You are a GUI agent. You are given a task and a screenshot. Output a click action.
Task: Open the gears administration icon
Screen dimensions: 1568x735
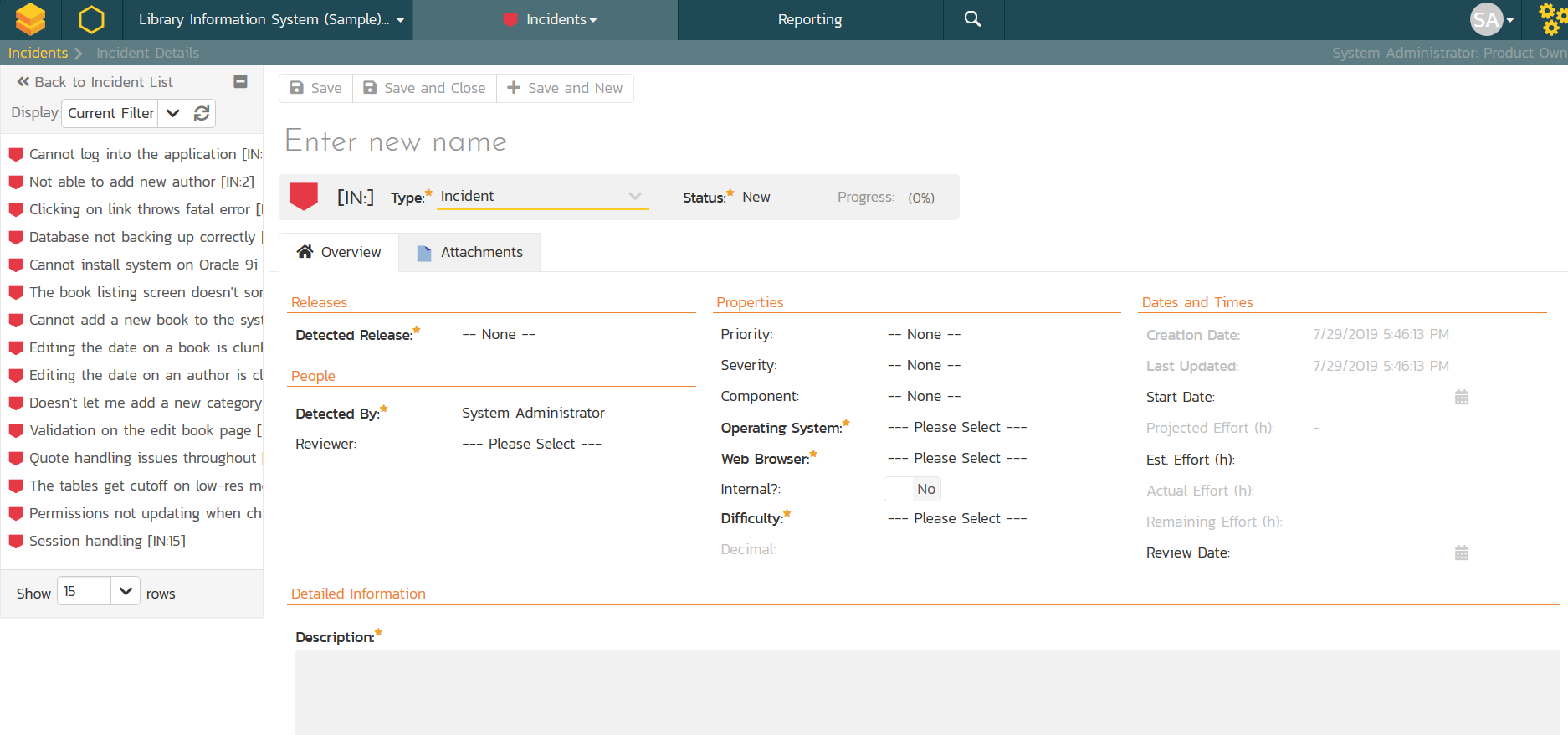[x=1552, y=19]
